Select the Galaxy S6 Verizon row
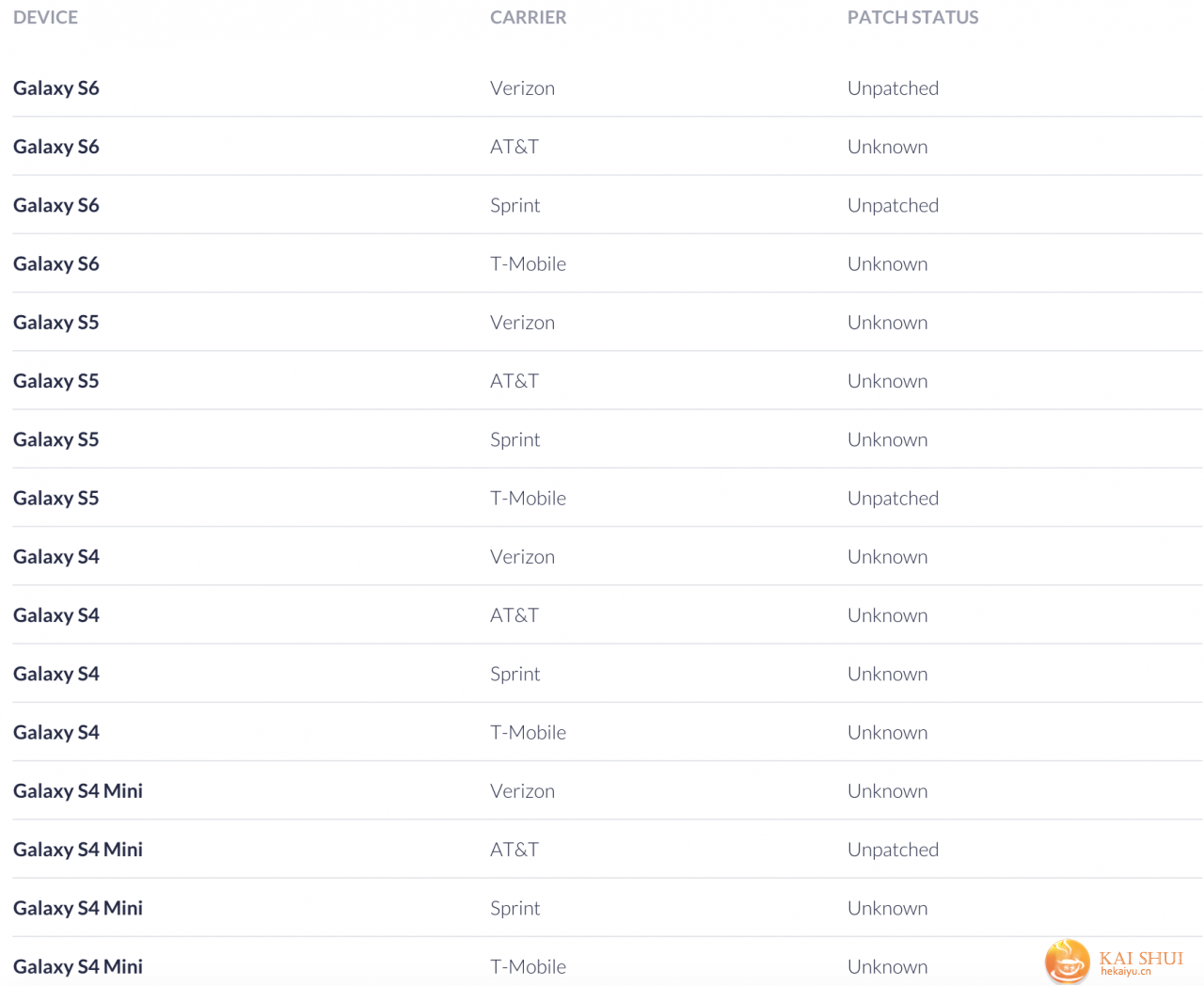The width and height of the screenshot is (1204, 986). [x=607, y=87]
